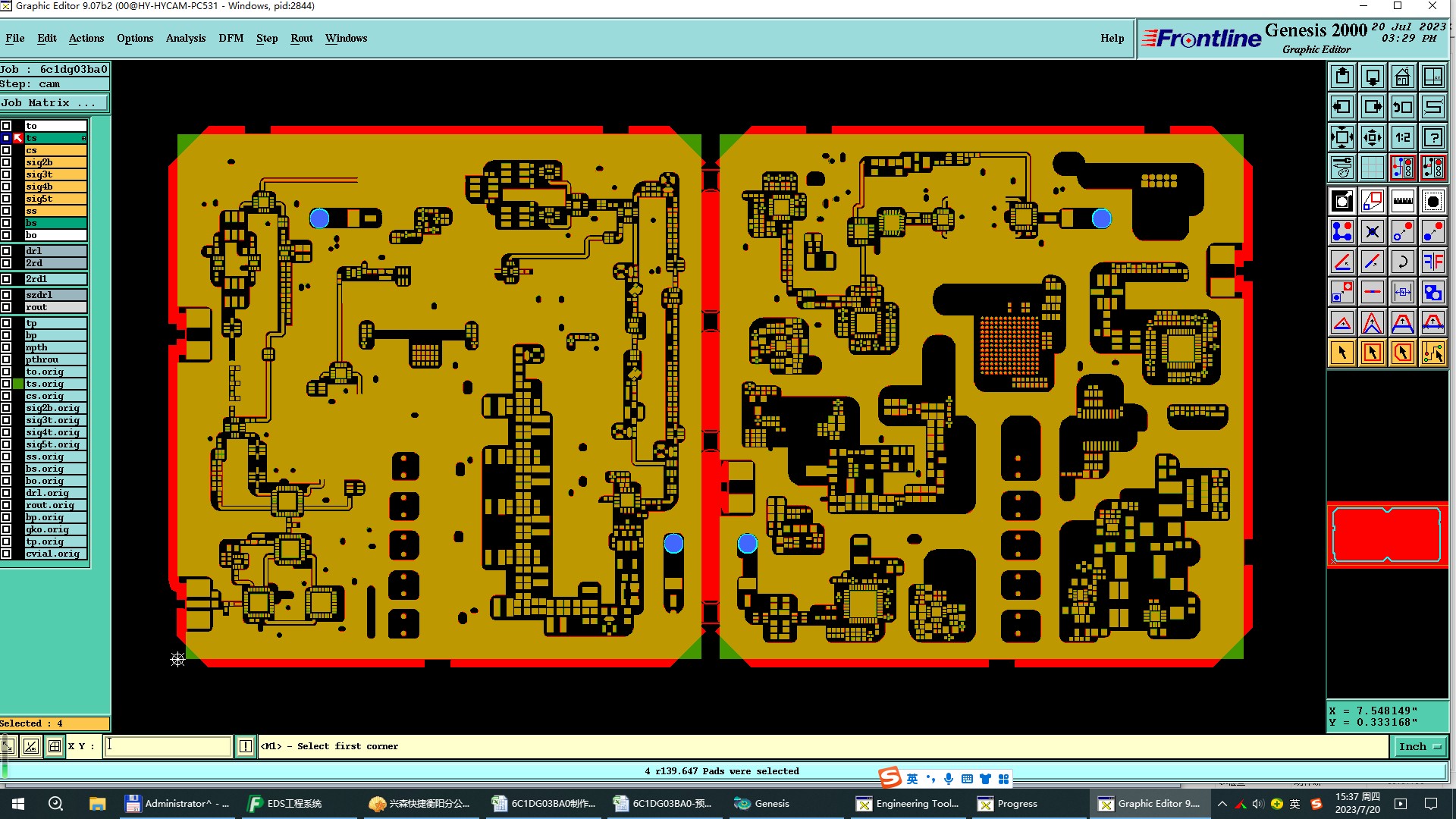This screenshot has width=1456, height=819.
Task: Click the mirror F flip icon
Action: coord(1432,262)
